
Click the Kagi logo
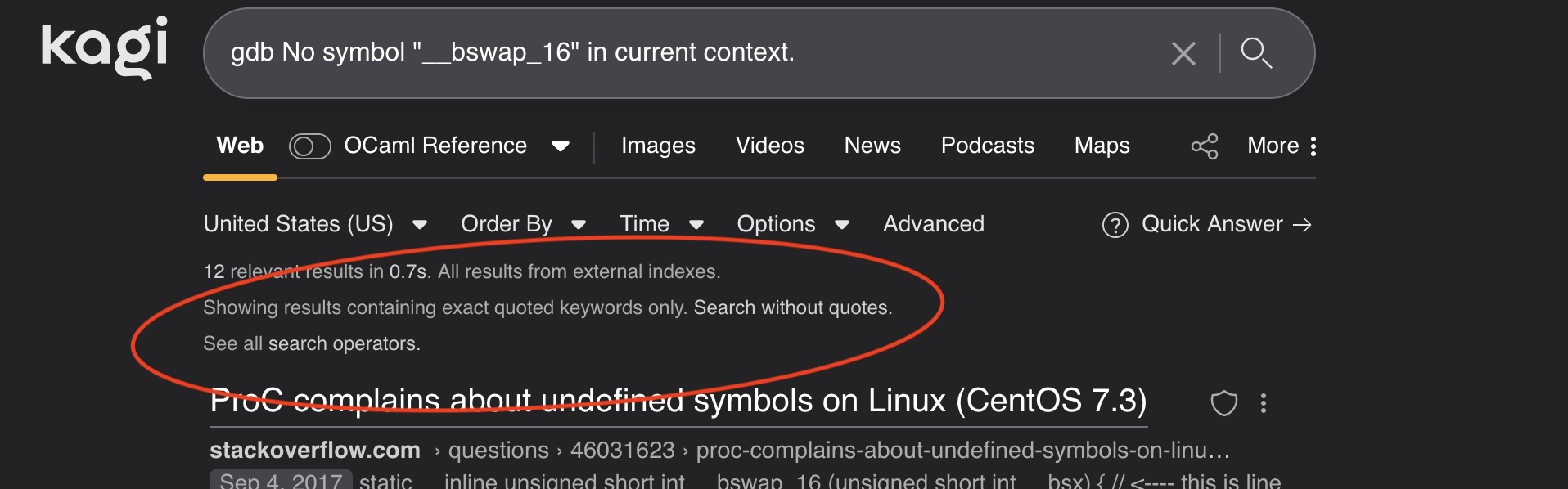coord(105,47)
